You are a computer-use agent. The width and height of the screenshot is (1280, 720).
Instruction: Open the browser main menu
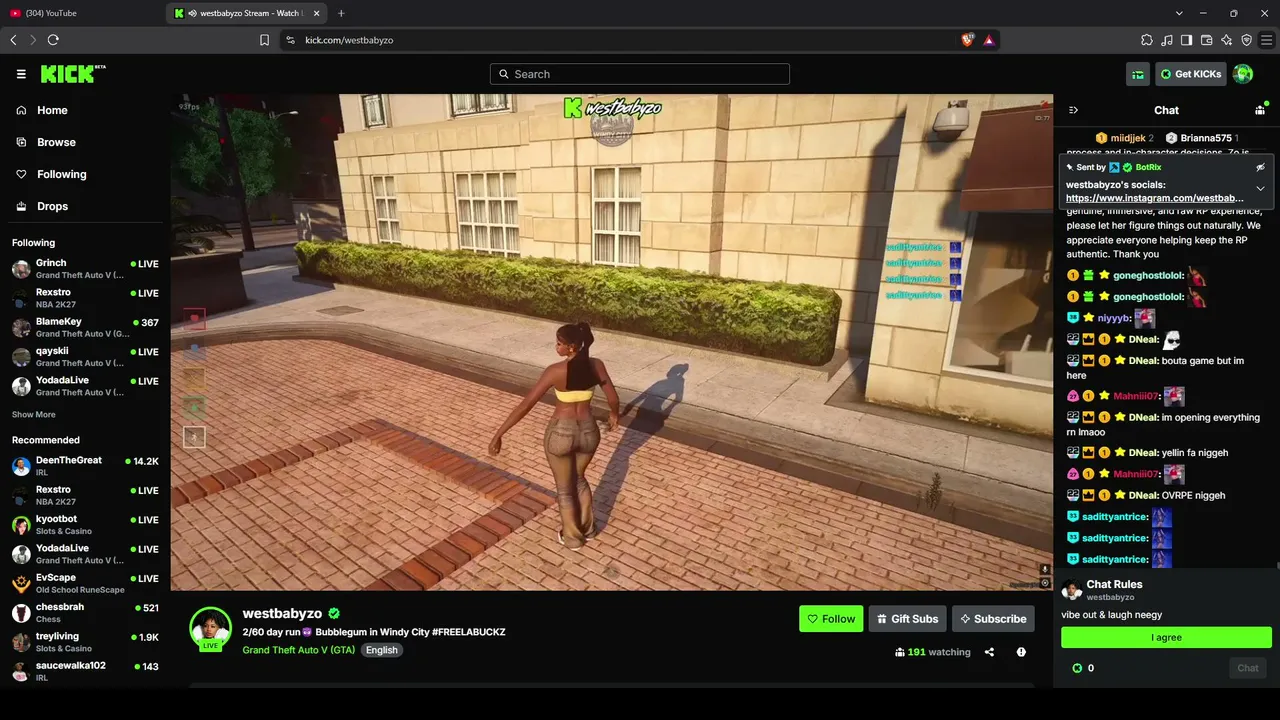pyautogui.click(x=1267, y=40)
